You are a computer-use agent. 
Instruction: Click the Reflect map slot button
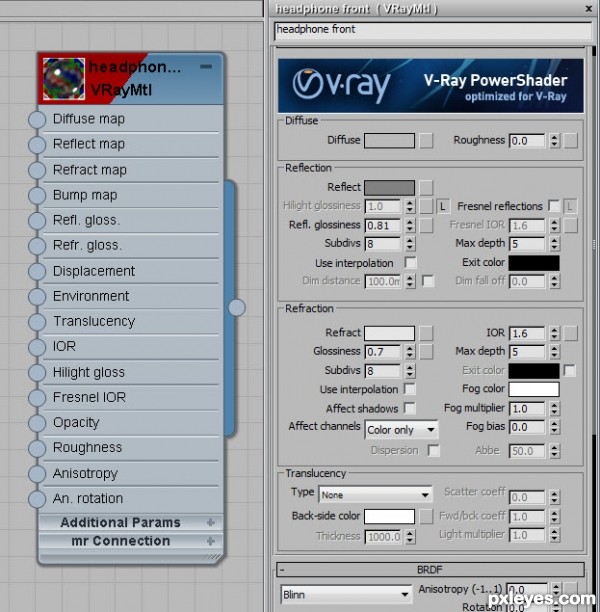(426, 188)
